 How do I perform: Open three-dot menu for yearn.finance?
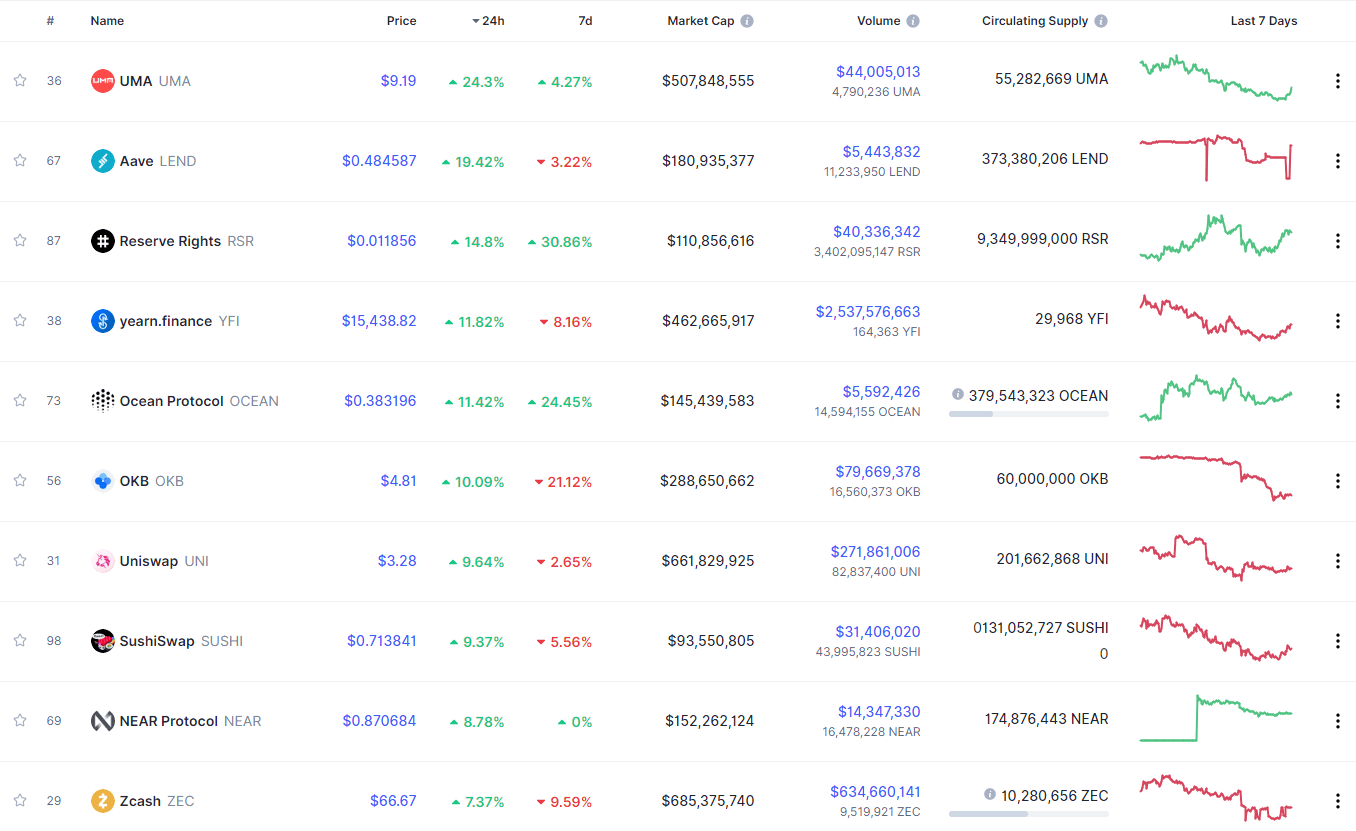point(1337,321)
